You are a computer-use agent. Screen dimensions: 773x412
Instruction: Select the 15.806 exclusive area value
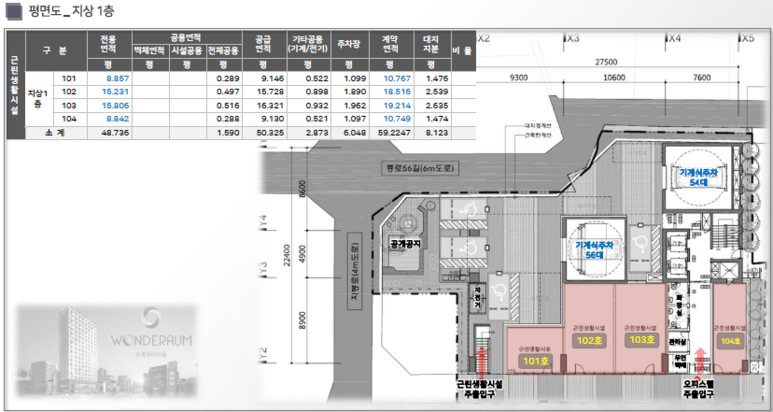[116, 105]
